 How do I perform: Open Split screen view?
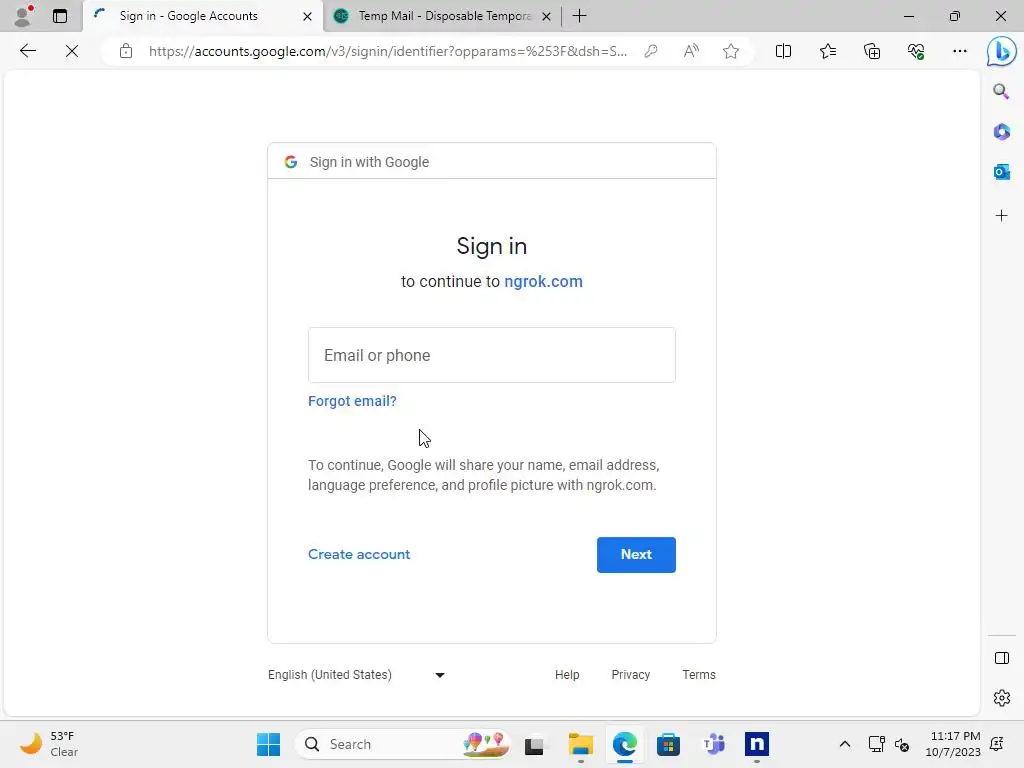783,51
